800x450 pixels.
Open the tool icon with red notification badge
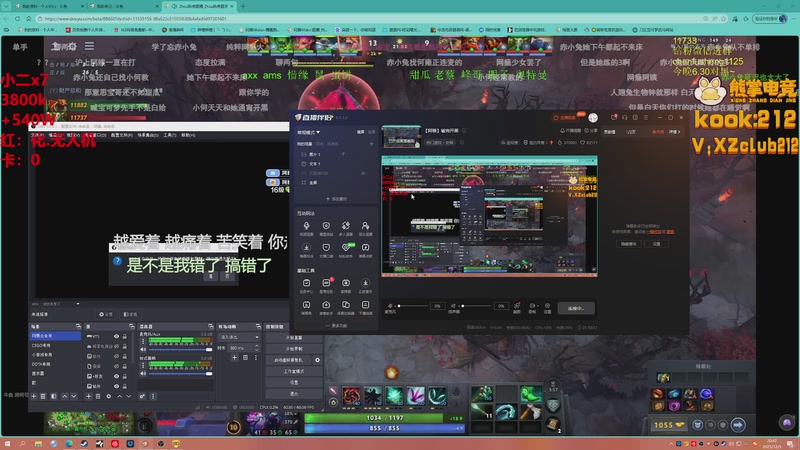[x=327, y=283]
